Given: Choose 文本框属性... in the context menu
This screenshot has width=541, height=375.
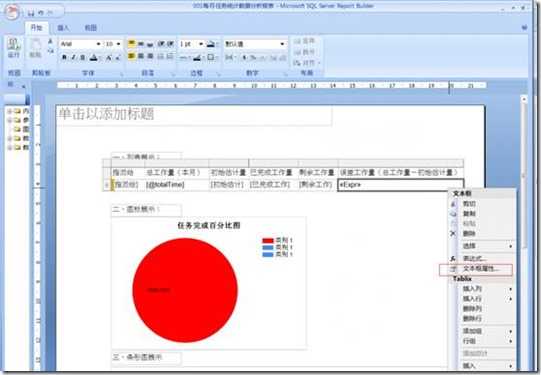Looking at the screenshot, I should click(482, 269).
